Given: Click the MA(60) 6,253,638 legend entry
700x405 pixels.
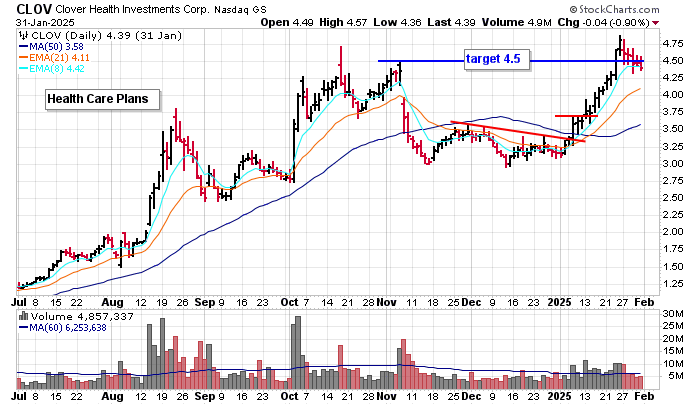Looking at the screenshot, I should pos(63,328).
